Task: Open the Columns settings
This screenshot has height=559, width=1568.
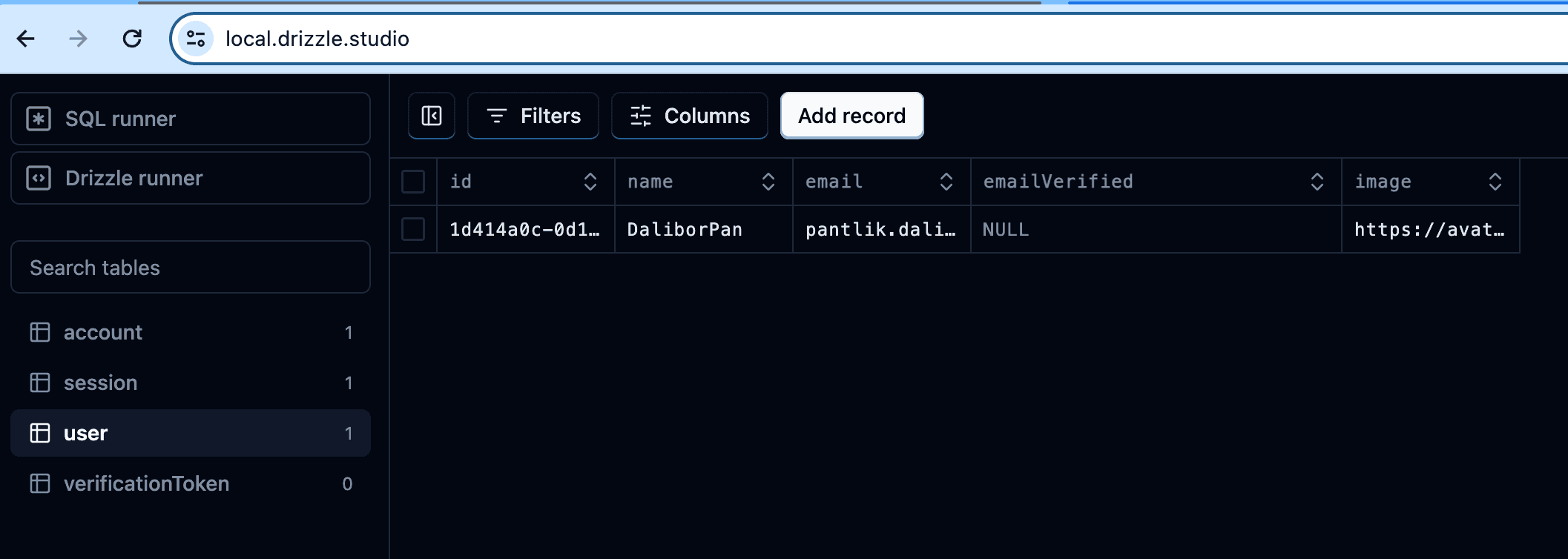Action: (x=689, y=116)
